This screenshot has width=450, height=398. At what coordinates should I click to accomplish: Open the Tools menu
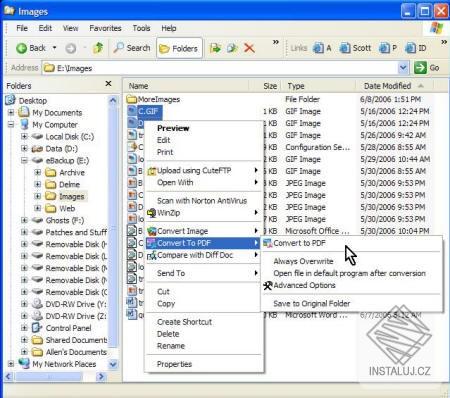click(x=141, y=28)
